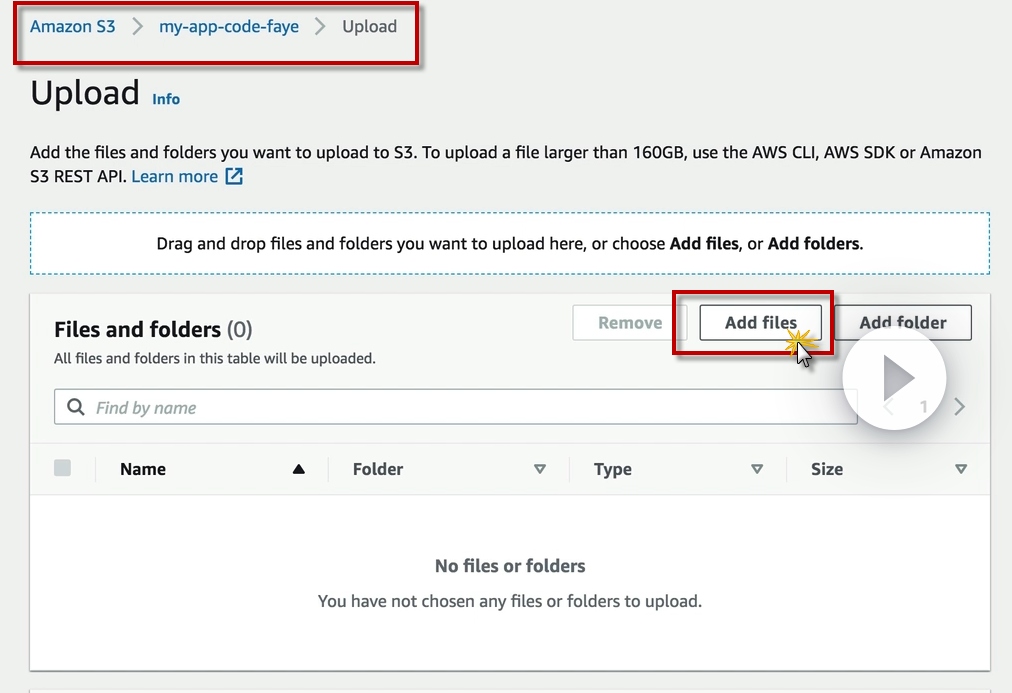The height and width of the screenshot is (693, 1012).
Task: Click the search magnifier icon
Action: pos(75,407)
